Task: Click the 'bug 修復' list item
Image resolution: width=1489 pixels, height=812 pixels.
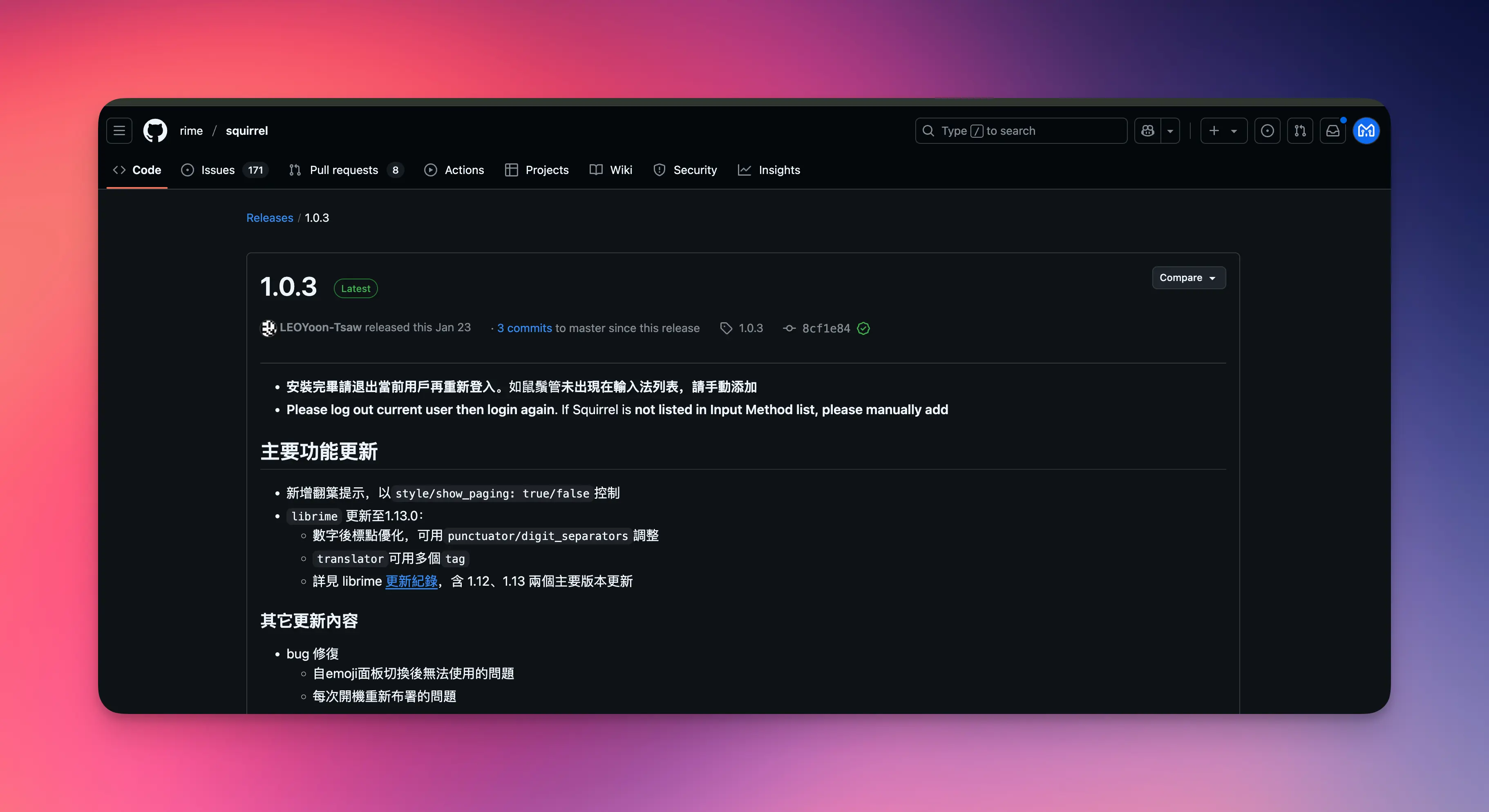Action: [312, 654]
